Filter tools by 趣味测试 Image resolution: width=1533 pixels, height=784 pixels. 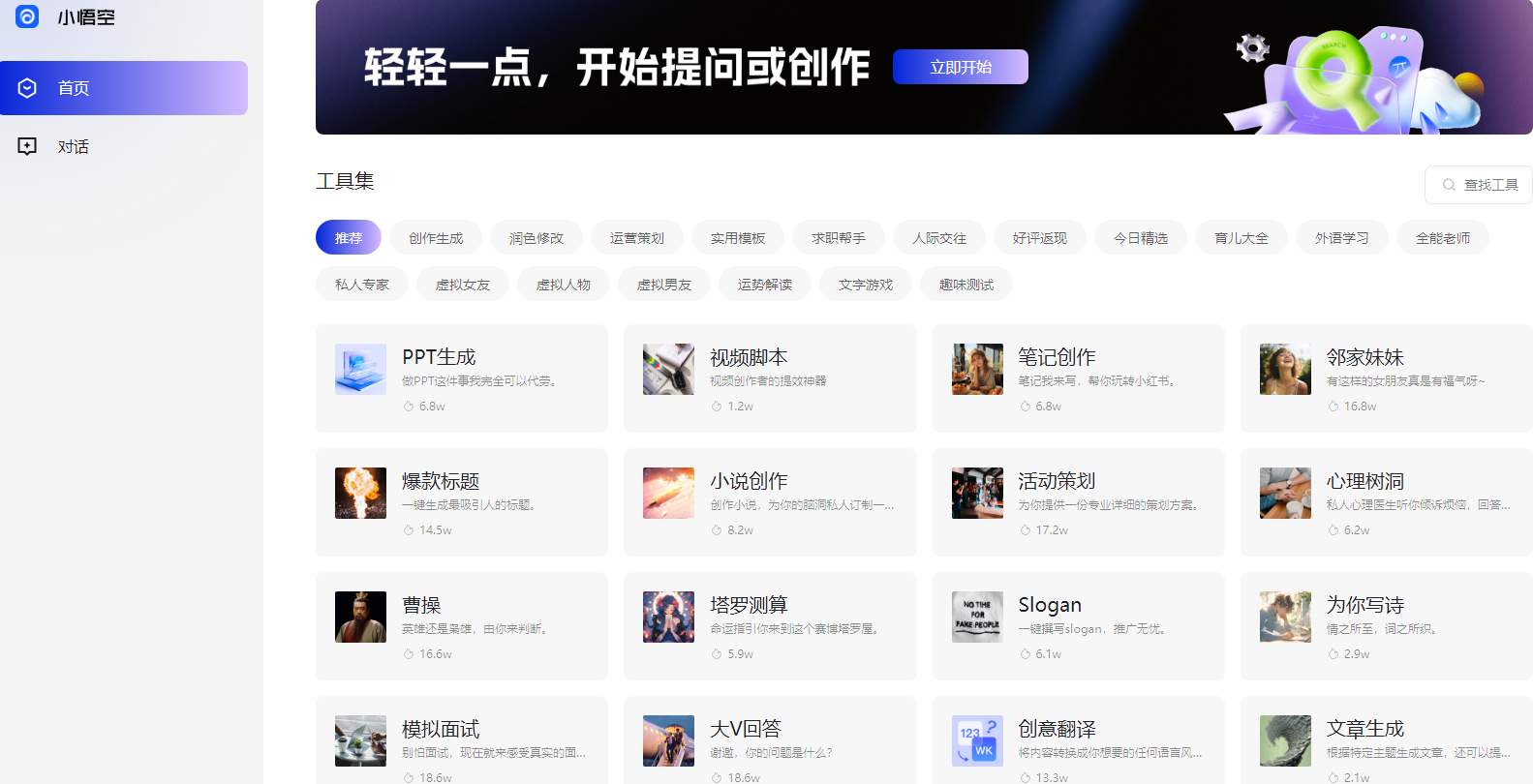[966, 285]
